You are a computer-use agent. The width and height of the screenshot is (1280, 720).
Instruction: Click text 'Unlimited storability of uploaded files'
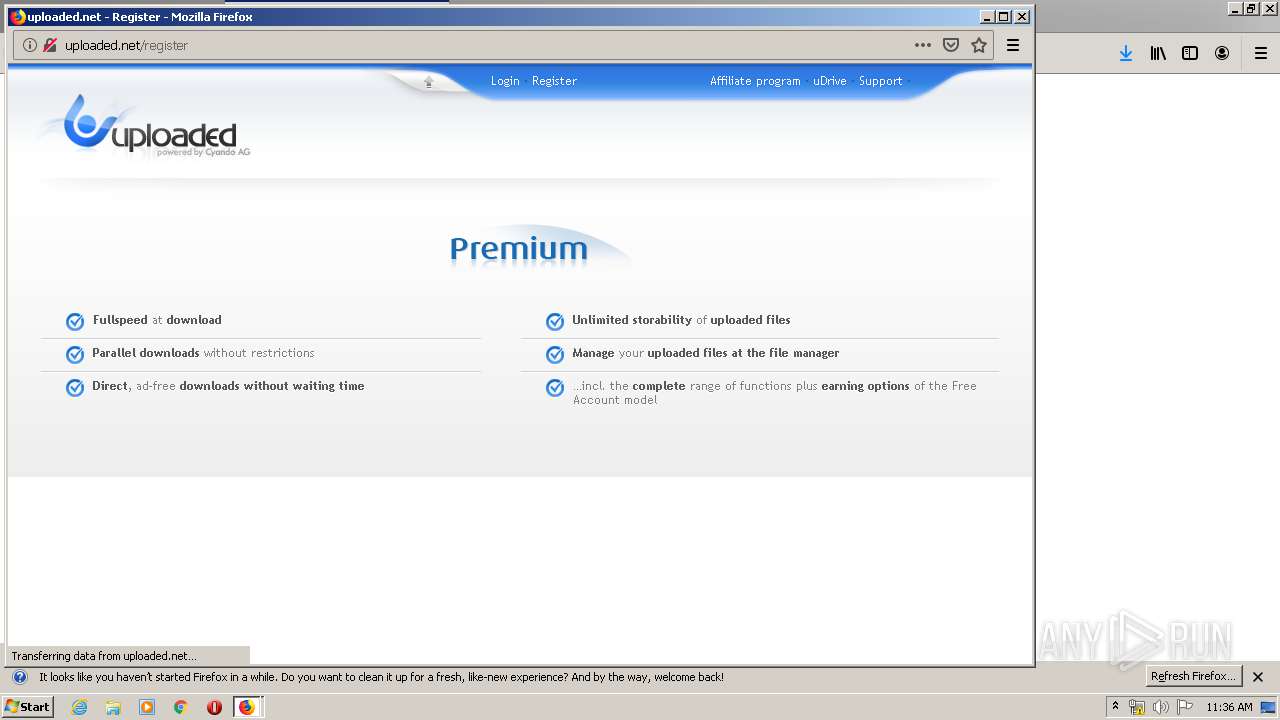pos(681,320)
